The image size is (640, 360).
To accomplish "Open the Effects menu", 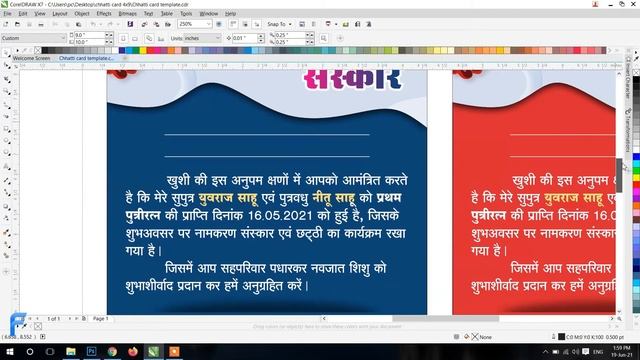I will click(104, 13).
